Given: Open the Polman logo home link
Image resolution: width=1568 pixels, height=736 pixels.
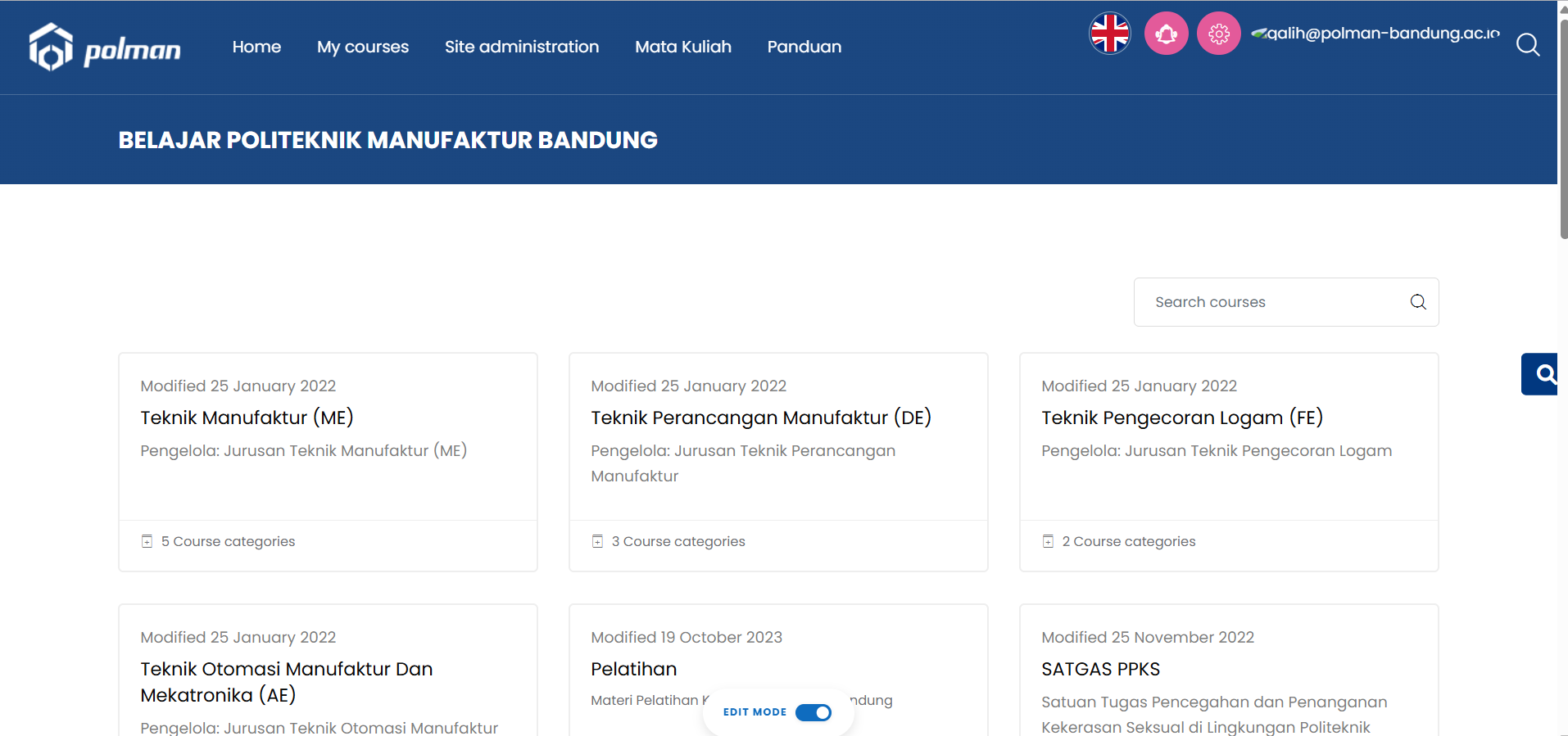Looking at the screenshot, I should click(105, 47).
